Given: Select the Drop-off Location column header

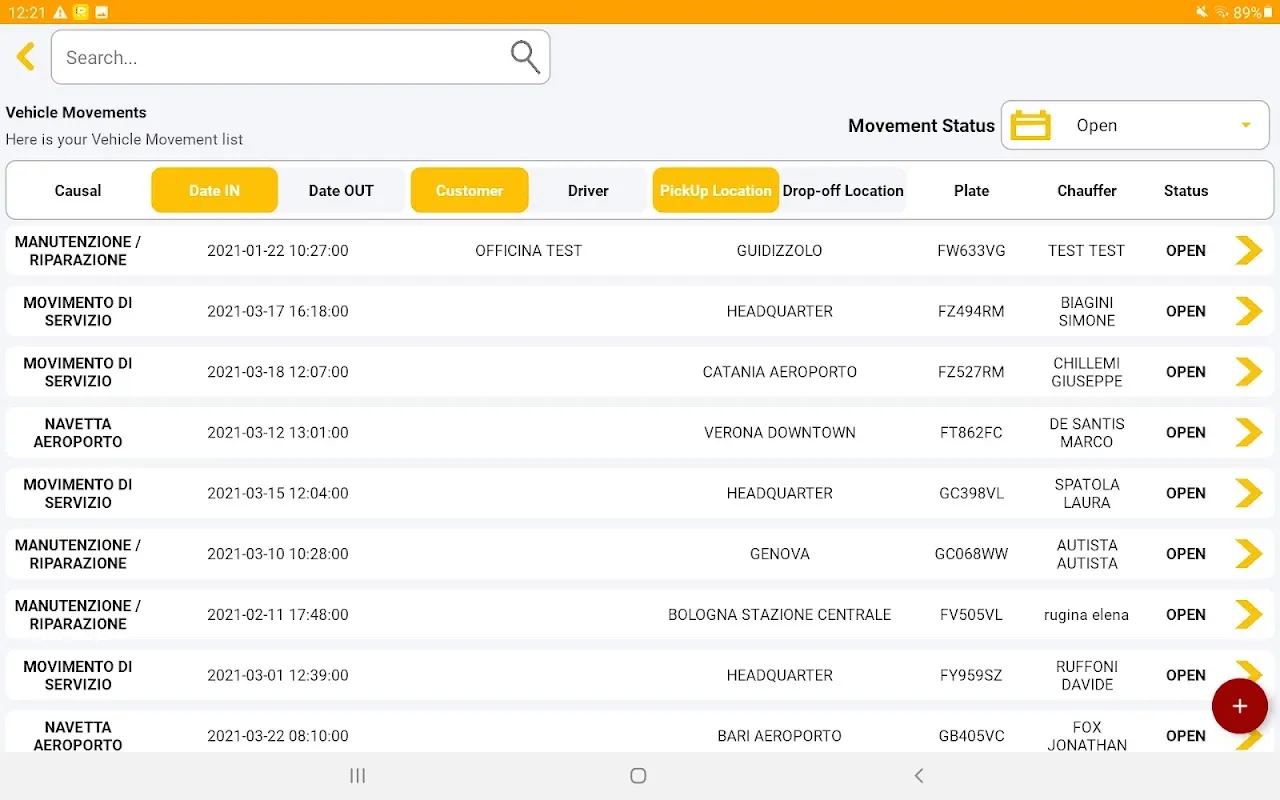Looking at the screenshot, I should (x=843, y=190).
